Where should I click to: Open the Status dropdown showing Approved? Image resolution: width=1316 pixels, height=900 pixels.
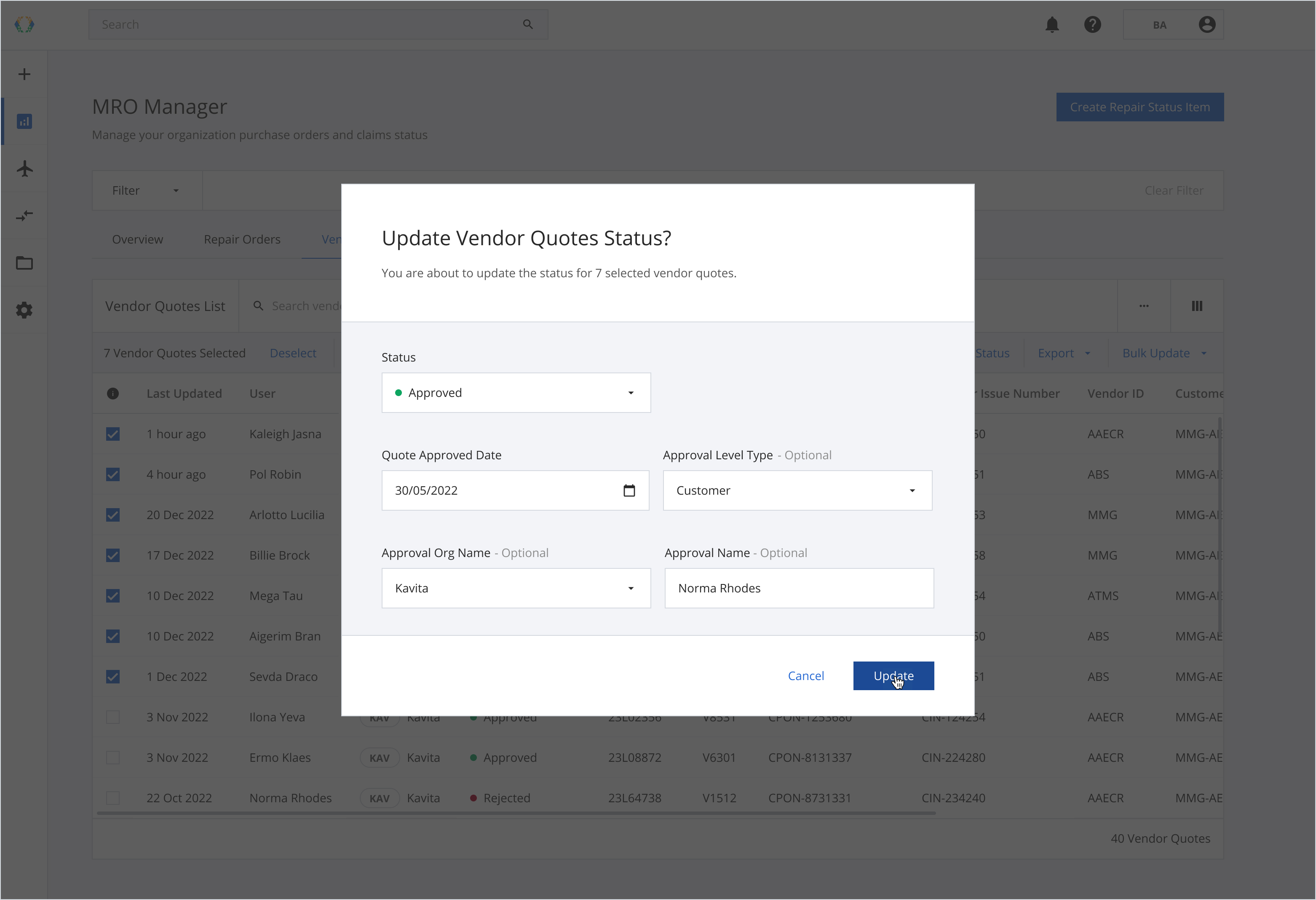coord(516,393)
